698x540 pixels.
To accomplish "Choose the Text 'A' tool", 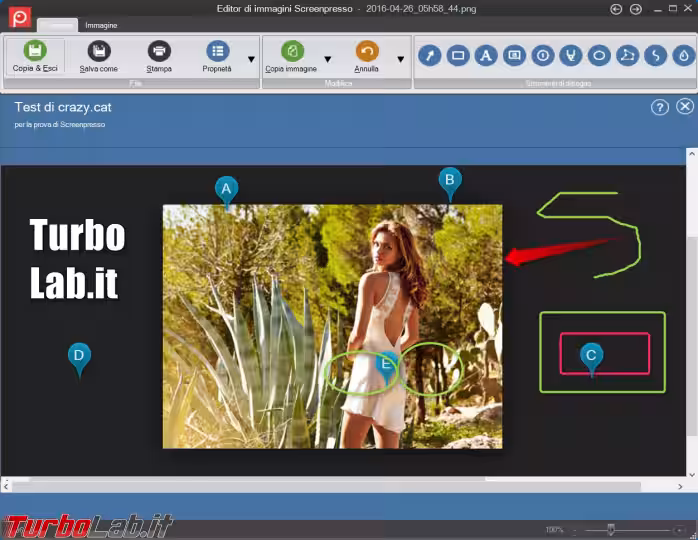I will point(486,55).
